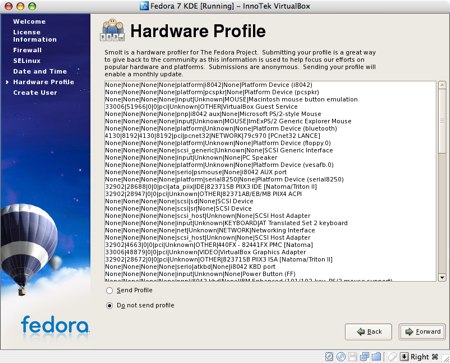Click the line 'Microsoft PS/2-style Mouse'
This screenshot has height=363, width=450.
[213, 114]
